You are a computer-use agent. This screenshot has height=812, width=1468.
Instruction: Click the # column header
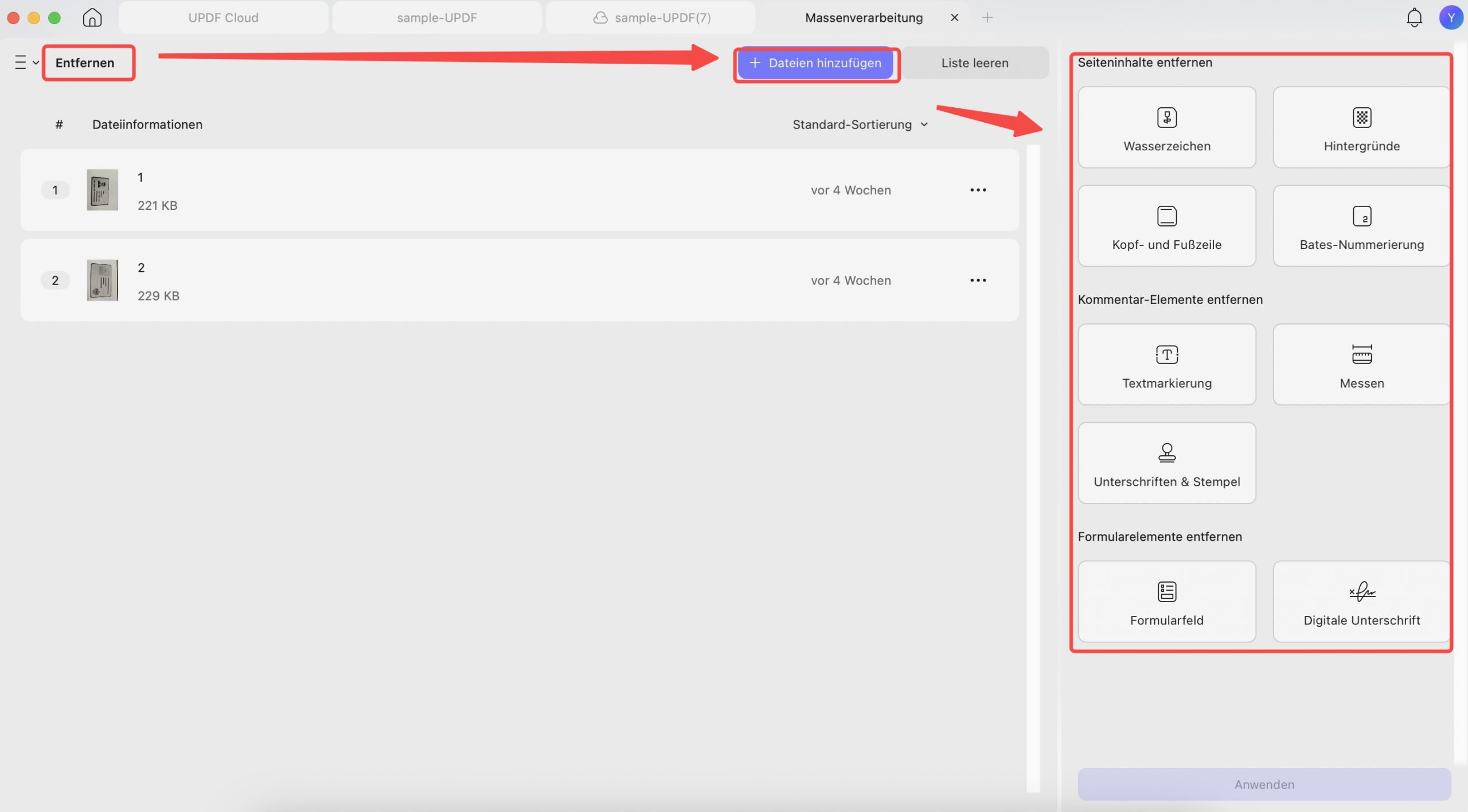click(x=59, y=124)
